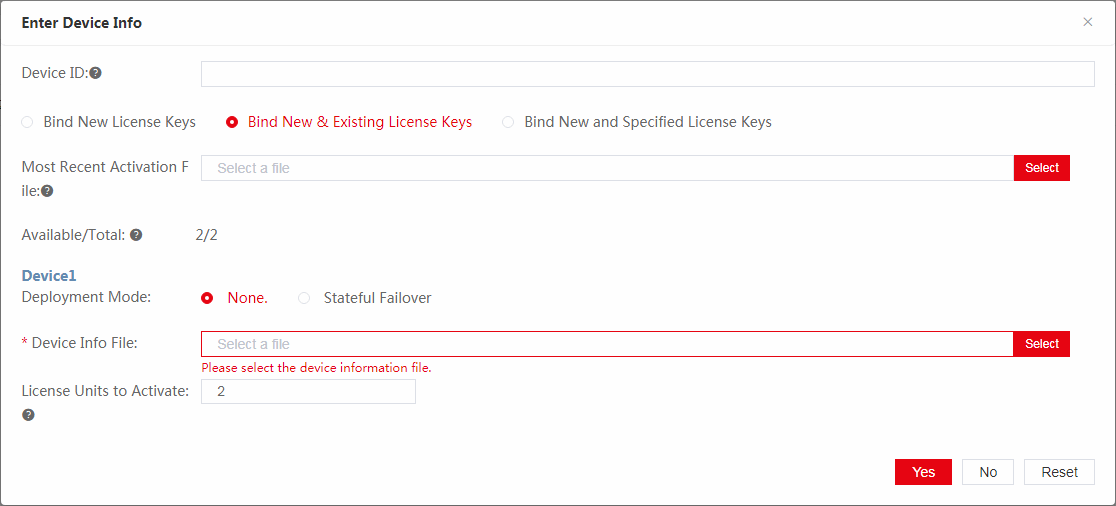Click the help icon beside Device ID

[x=95, y=73]
